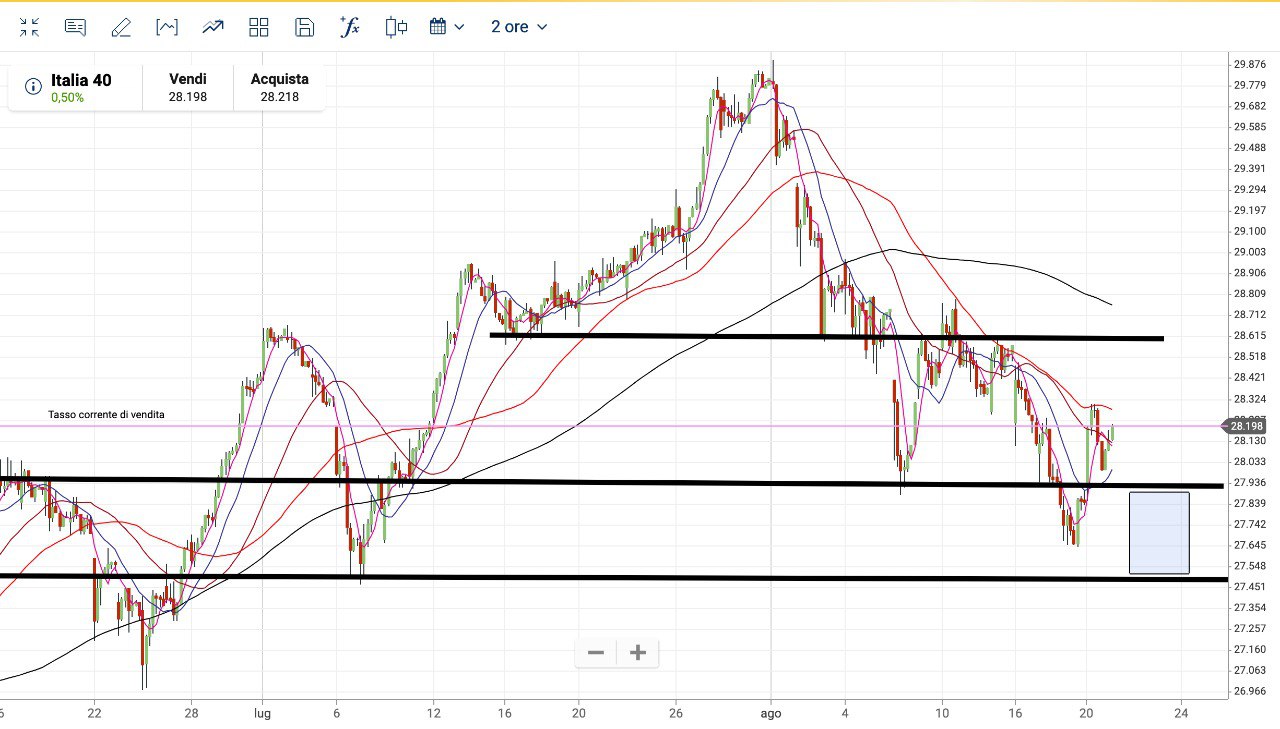
Task: Click the 'ago' marker on the time axis
Action: 770,714
